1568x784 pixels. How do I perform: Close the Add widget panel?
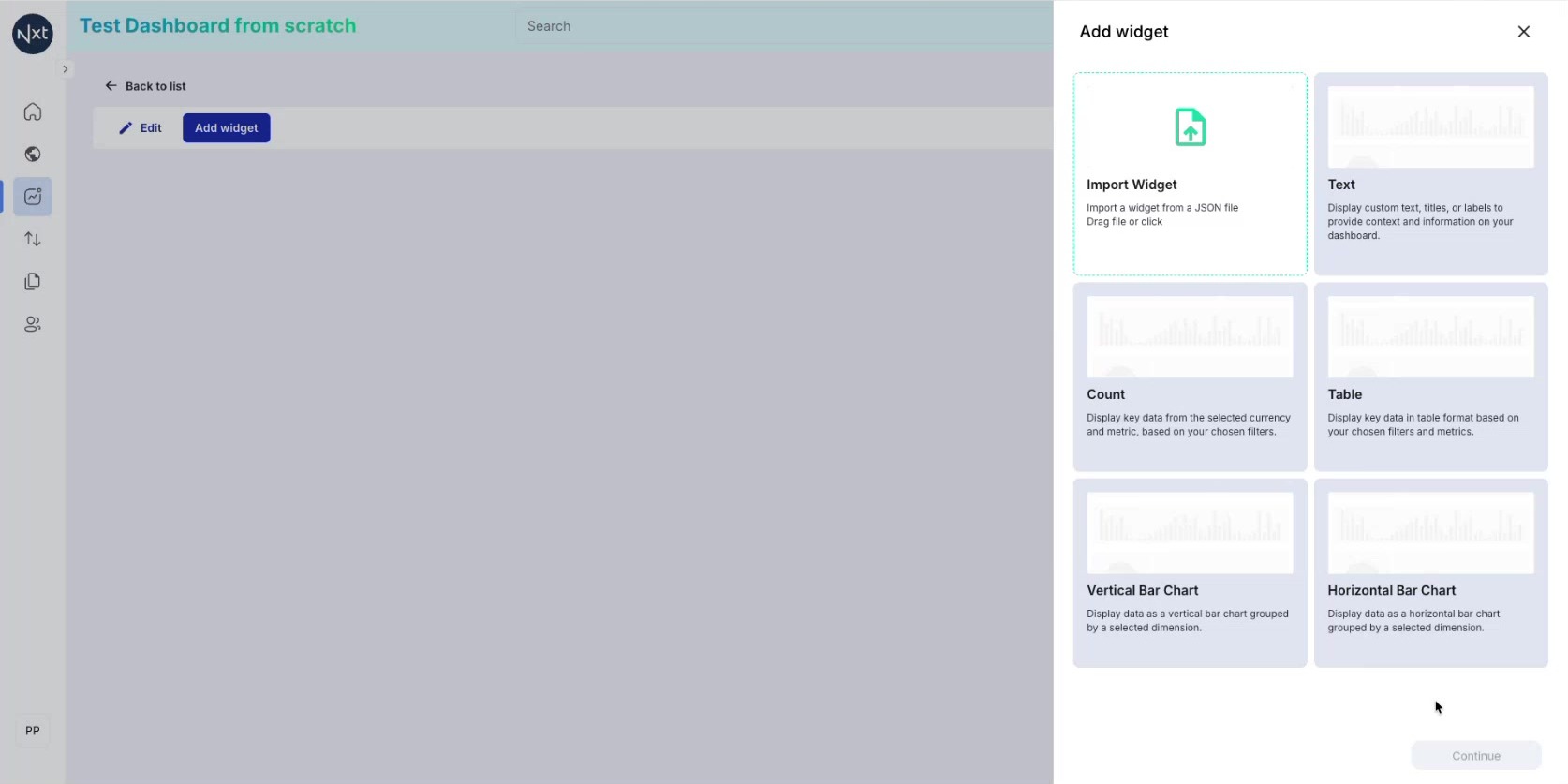point(1524,32)
